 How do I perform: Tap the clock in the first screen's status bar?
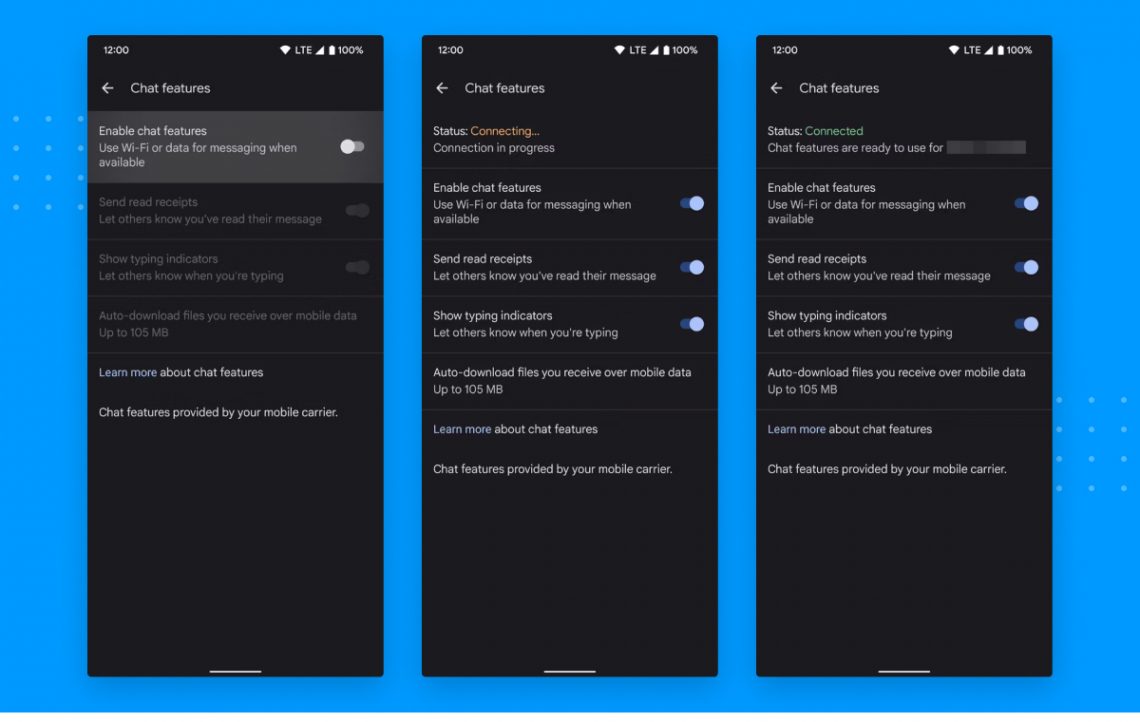[x=119, y=49]
